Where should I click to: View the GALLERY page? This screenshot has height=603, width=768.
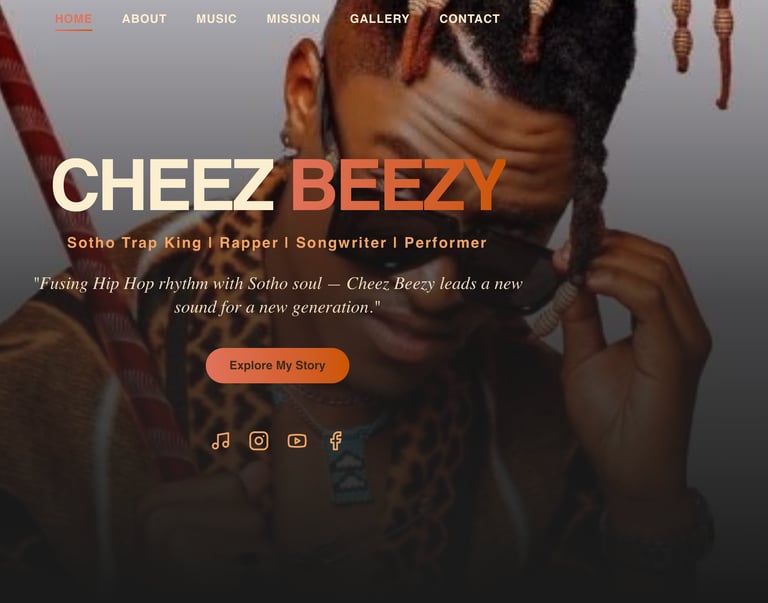[380, 19]
